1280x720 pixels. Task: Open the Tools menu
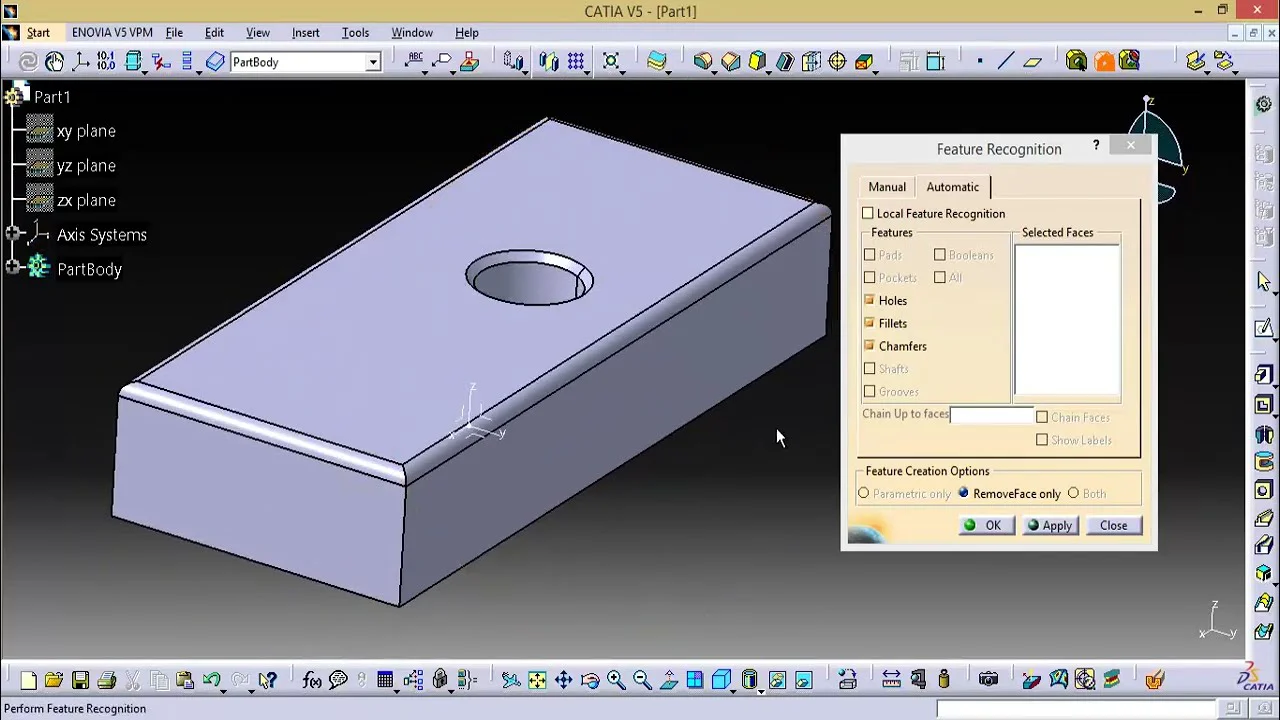pos(355,32)
